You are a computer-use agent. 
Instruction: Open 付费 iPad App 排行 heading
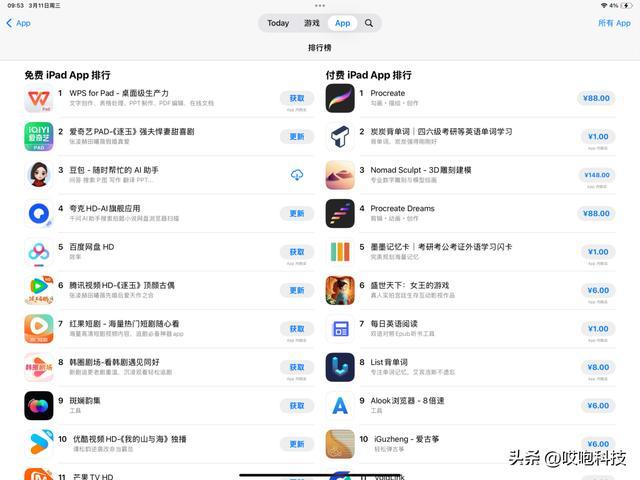pyautogui.click(x=369, y=75)
